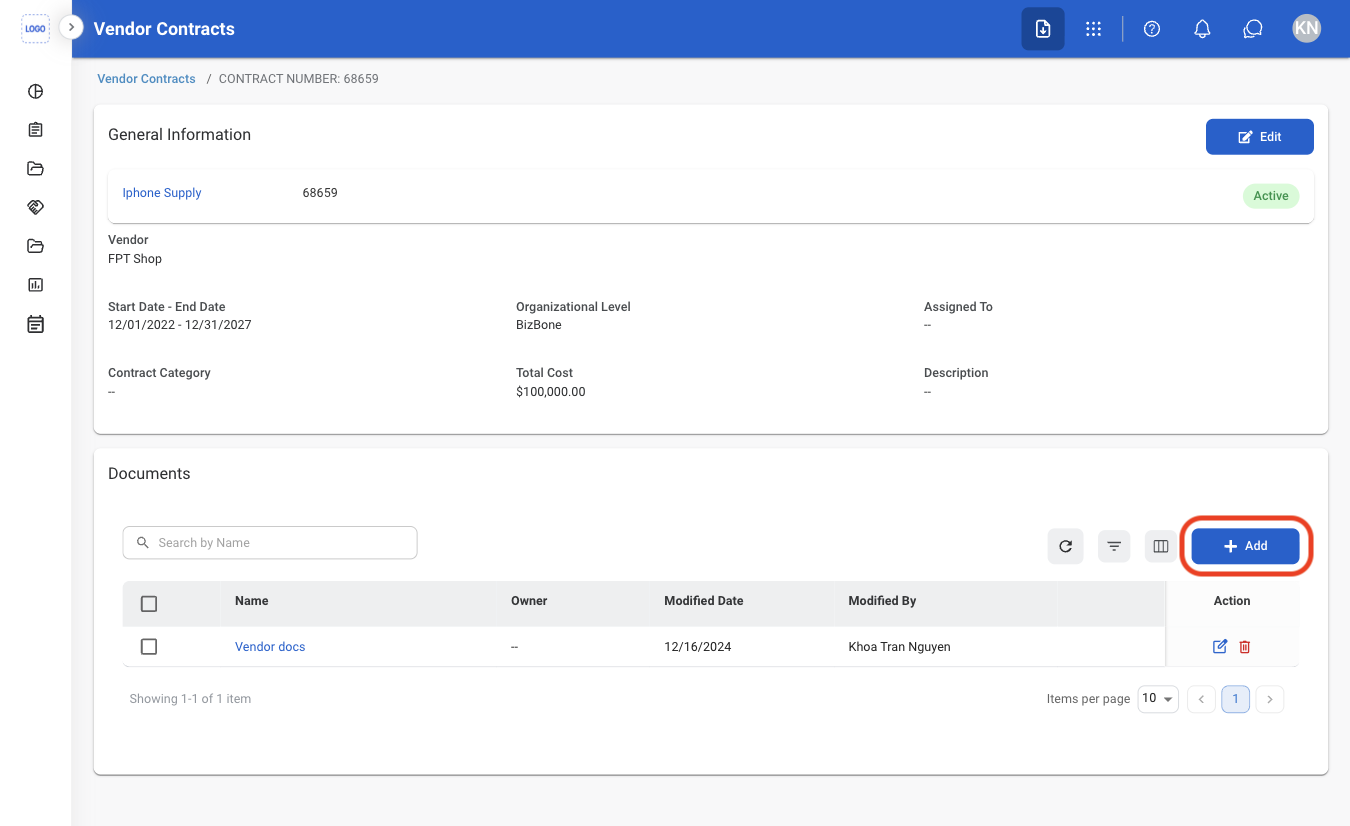Screen dimensions: 1350x826
Task: Click the Active status badge
Action: click(1271, 196)
